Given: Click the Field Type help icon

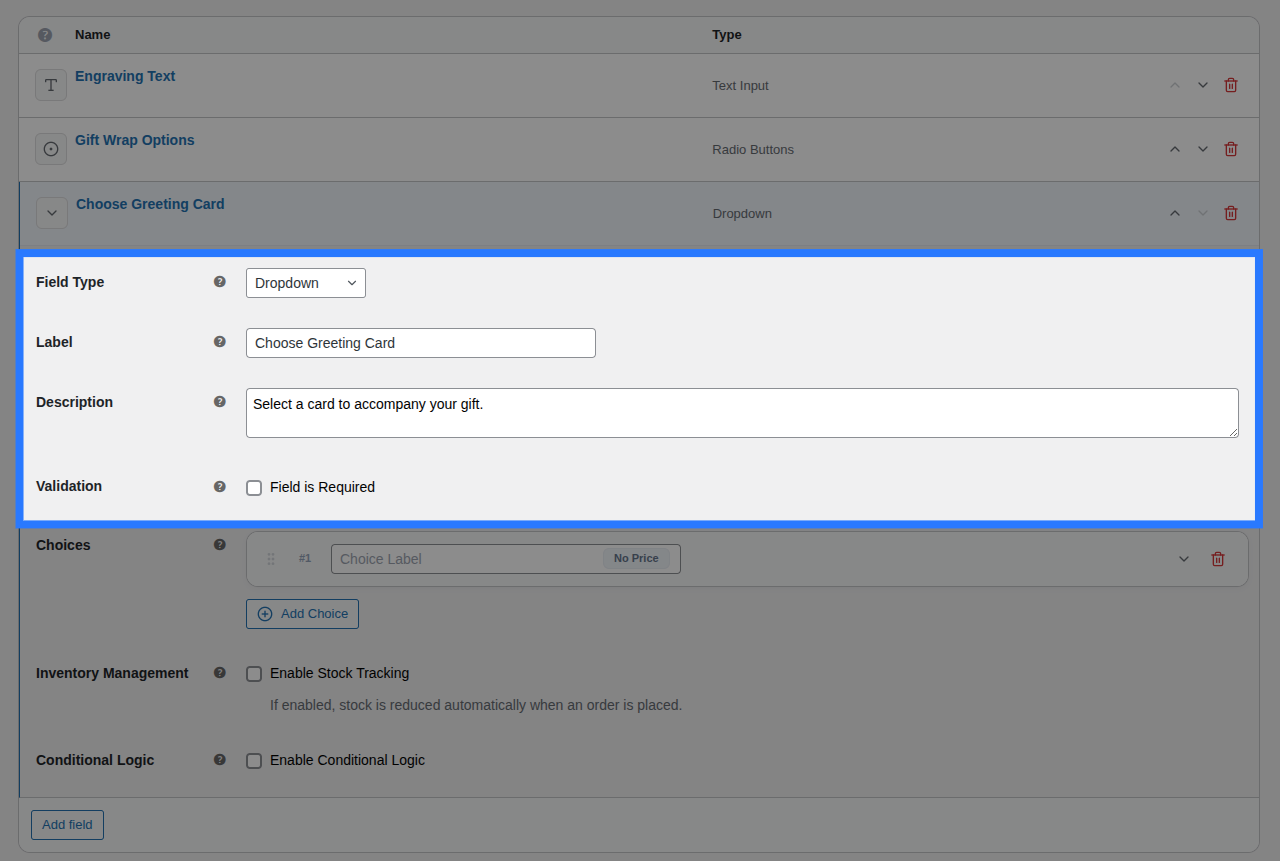Looking at the screenshot, I should tap(220, 282).
